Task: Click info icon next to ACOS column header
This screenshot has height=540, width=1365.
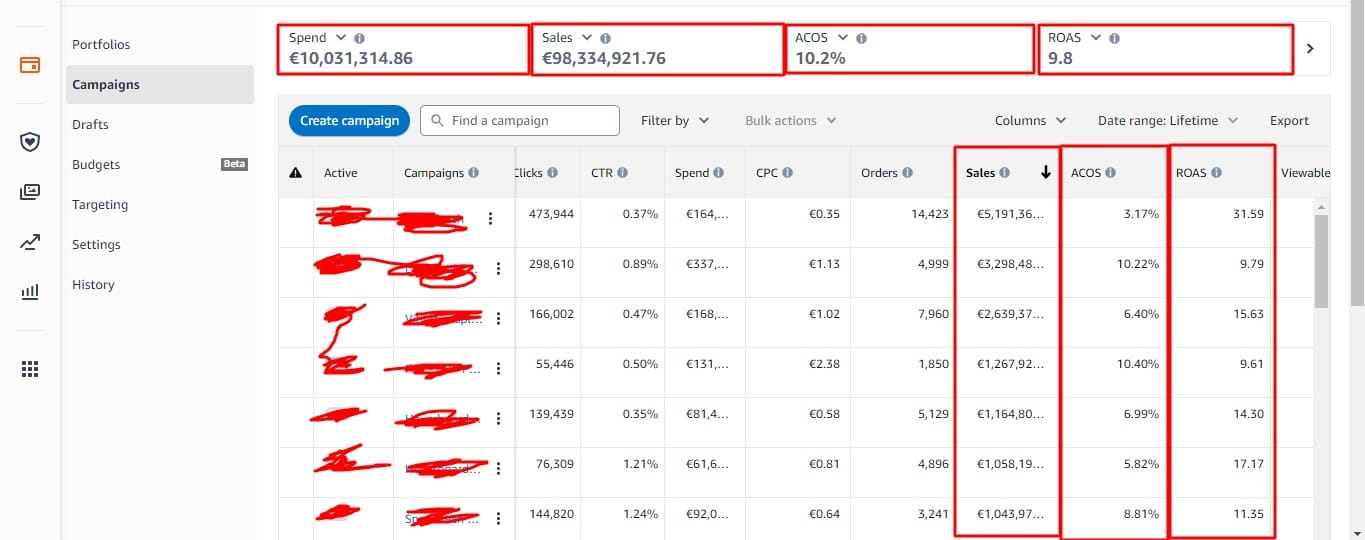Action: tap(1110, 173)
